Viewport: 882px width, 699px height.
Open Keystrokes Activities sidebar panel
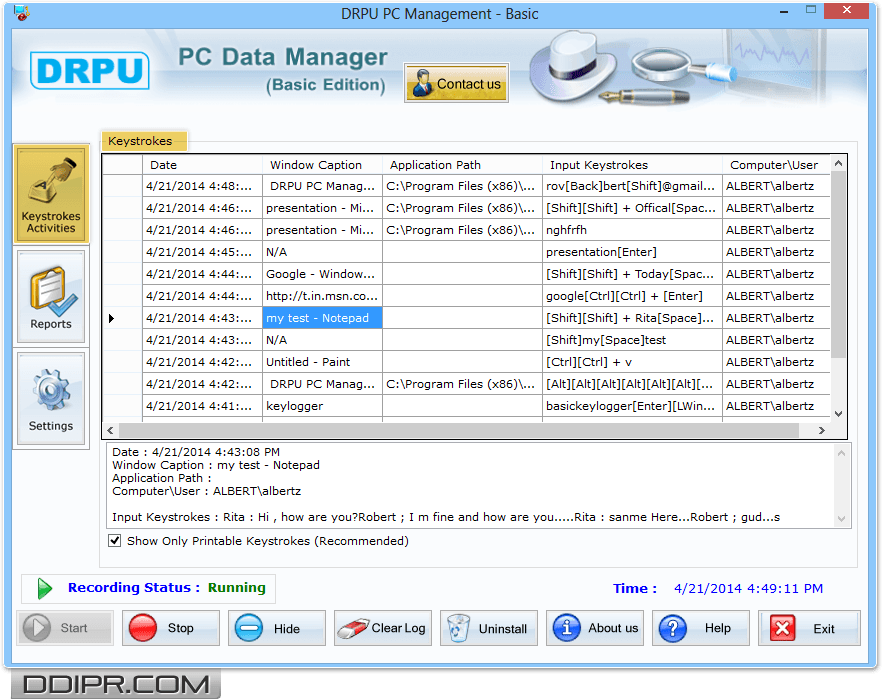coord(51,195)
